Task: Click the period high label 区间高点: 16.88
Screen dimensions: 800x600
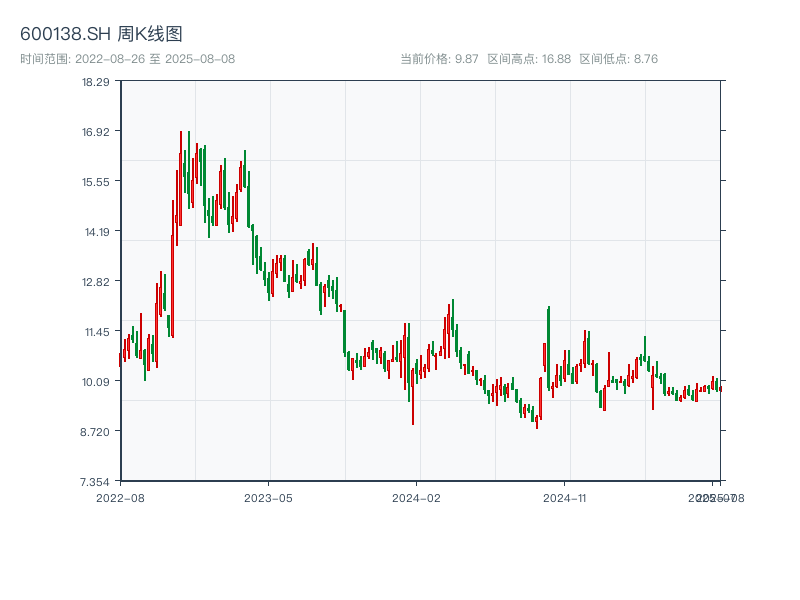Action: click(529, 59)
